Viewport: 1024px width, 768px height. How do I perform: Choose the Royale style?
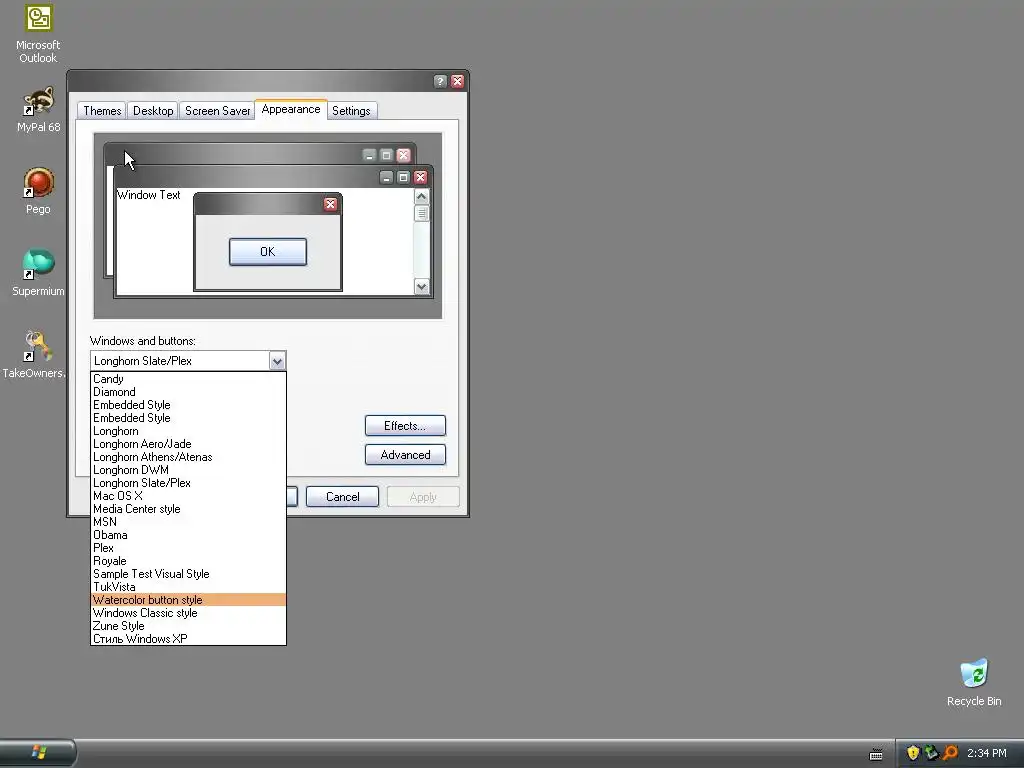[188, 561]
